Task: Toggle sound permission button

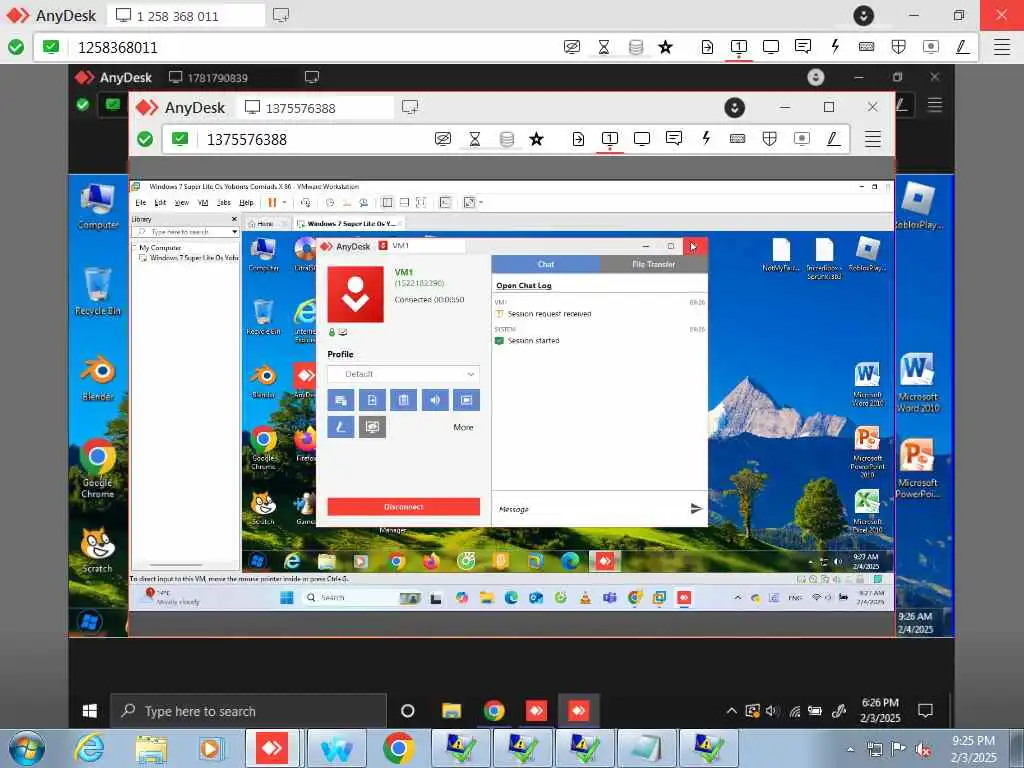Action: [x=435, y=400]
